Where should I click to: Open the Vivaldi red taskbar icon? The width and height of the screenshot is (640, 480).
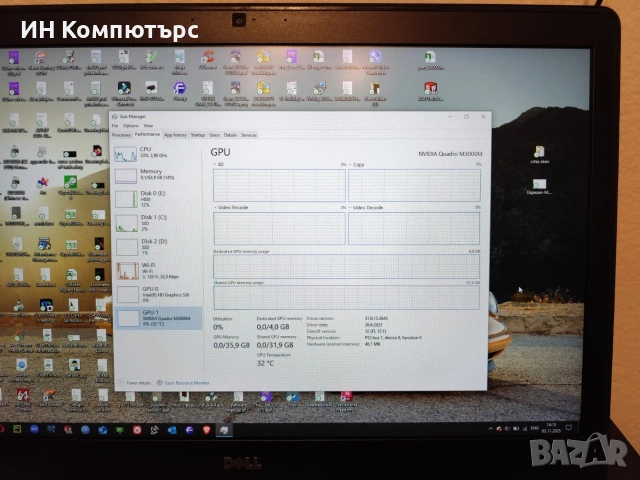pos(137,430)
